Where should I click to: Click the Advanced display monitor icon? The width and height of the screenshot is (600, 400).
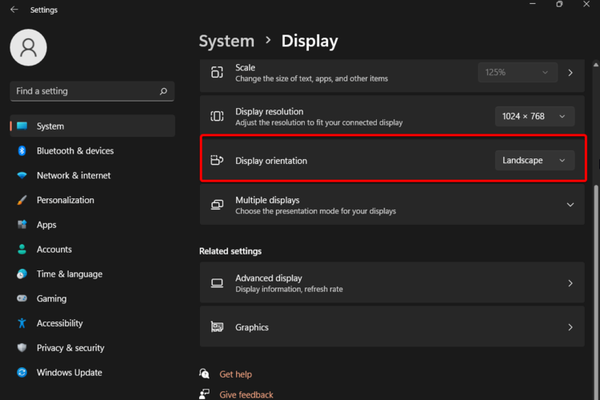pos(217,283)
